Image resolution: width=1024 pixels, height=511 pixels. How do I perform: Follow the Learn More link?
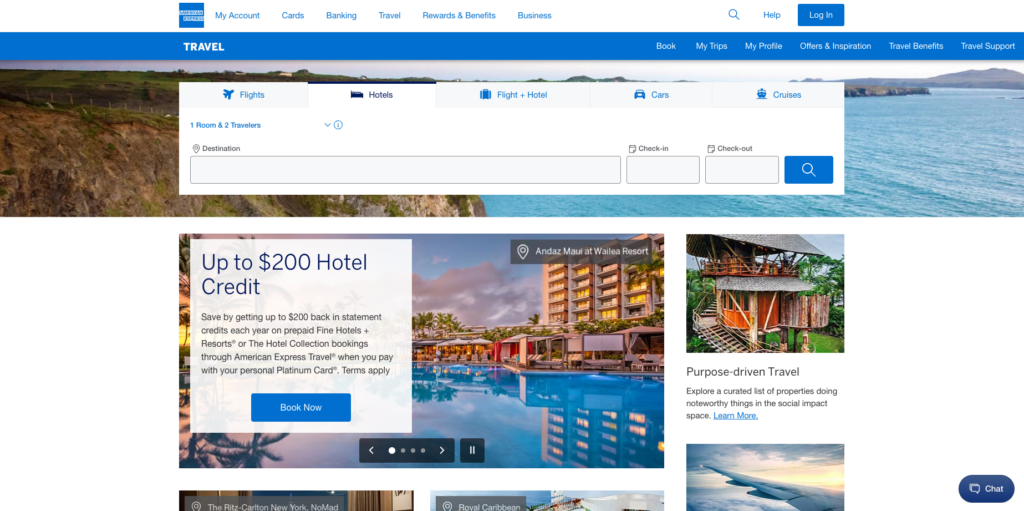pyautogui.click(x=735, y=415)
